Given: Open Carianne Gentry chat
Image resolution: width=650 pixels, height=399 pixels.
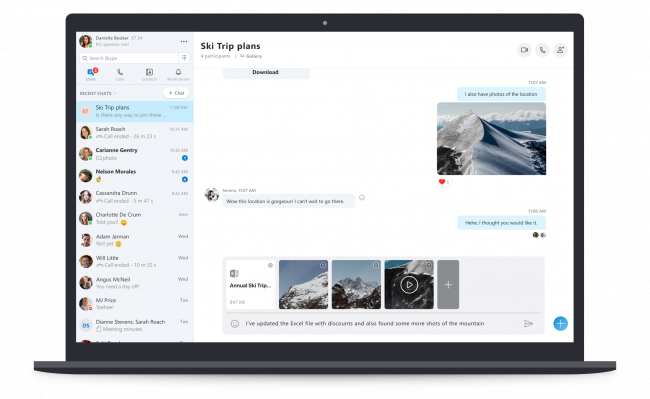Looking at the screenshot, I should (135, 154).
